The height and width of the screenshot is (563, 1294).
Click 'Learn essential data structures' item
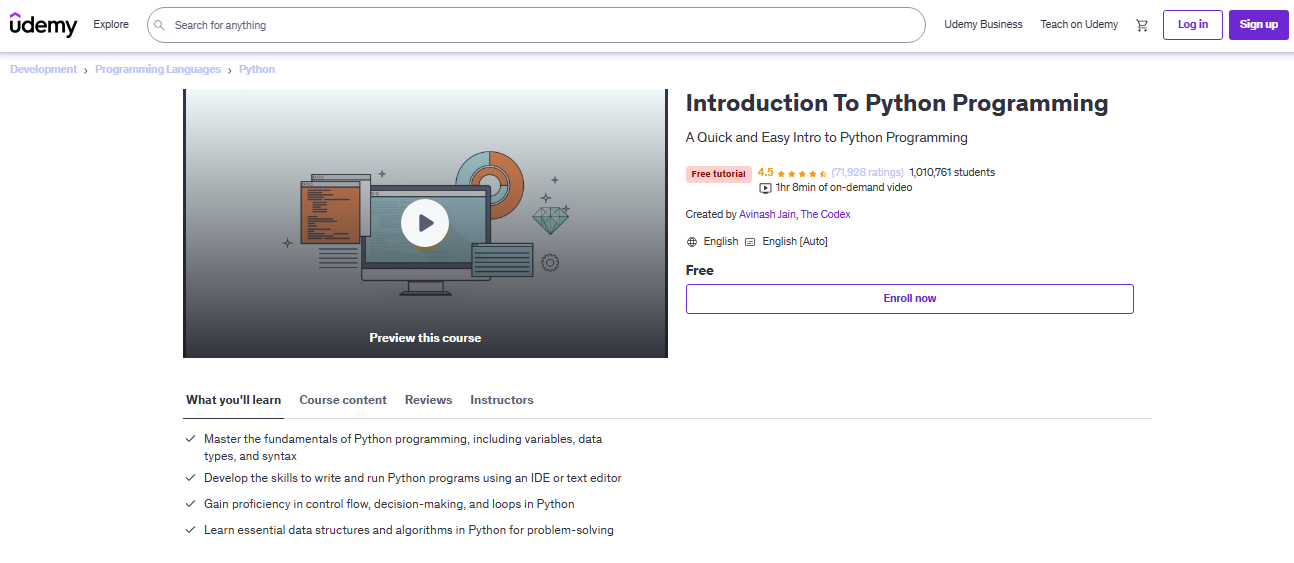point(409,530)
